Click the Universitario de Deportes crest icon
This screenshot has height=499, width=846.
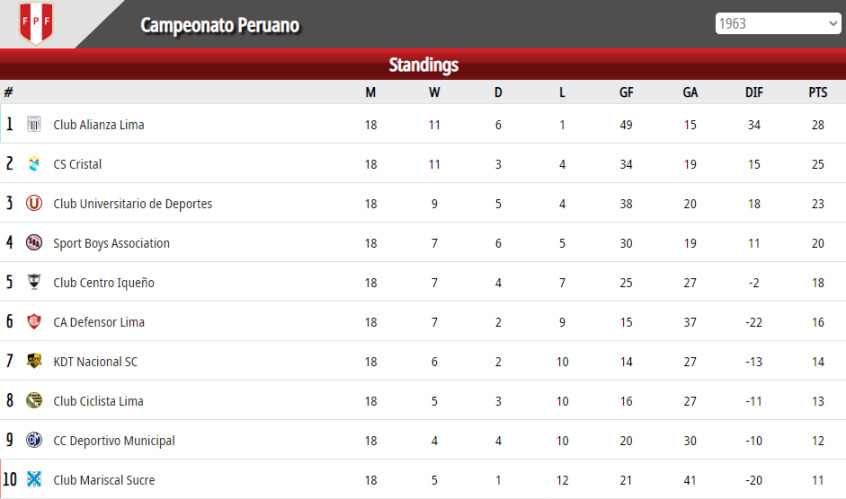click(34, 203)
